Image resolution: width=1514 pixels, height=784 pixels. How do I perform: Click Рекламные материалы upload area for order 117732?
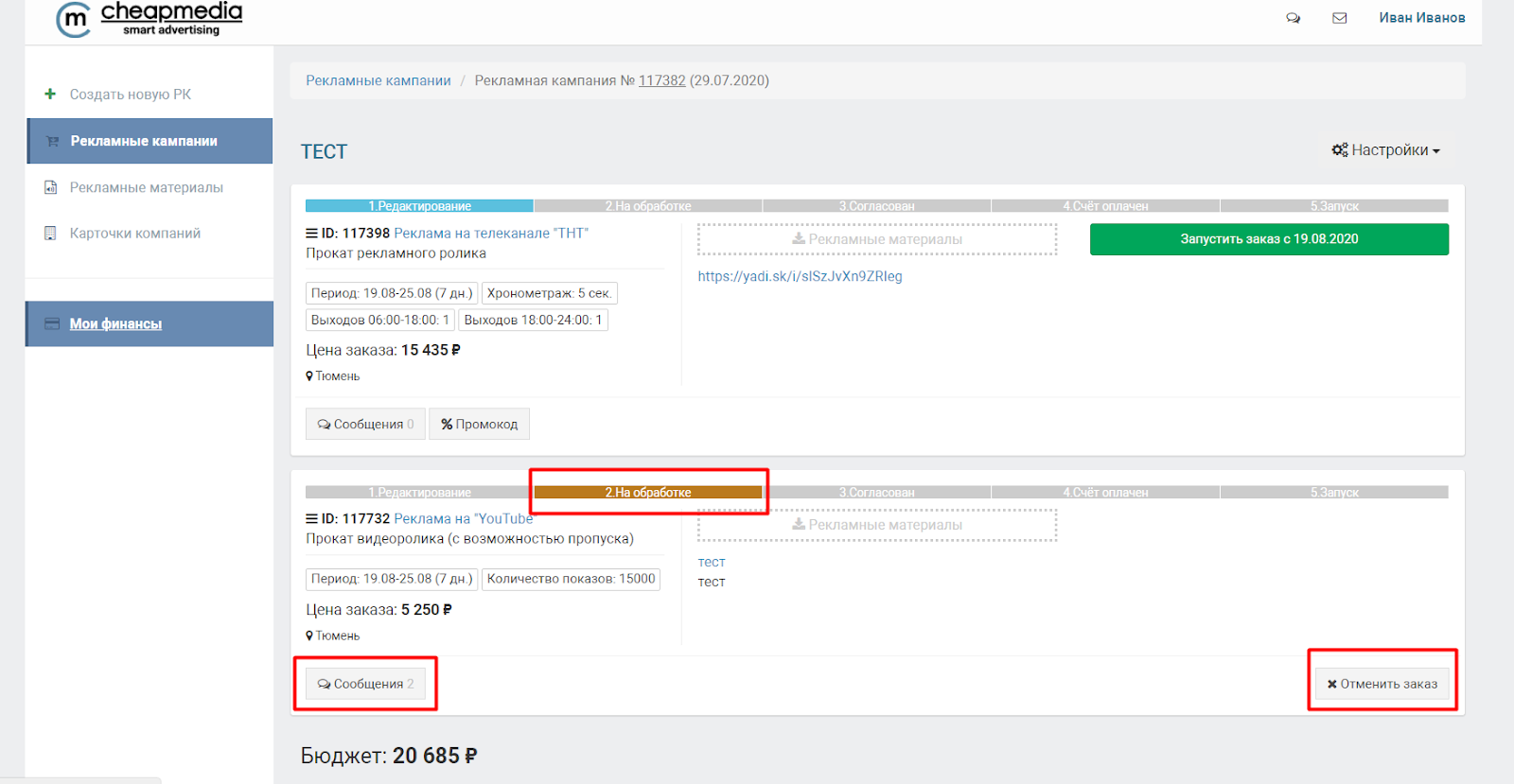pos(877,525)
